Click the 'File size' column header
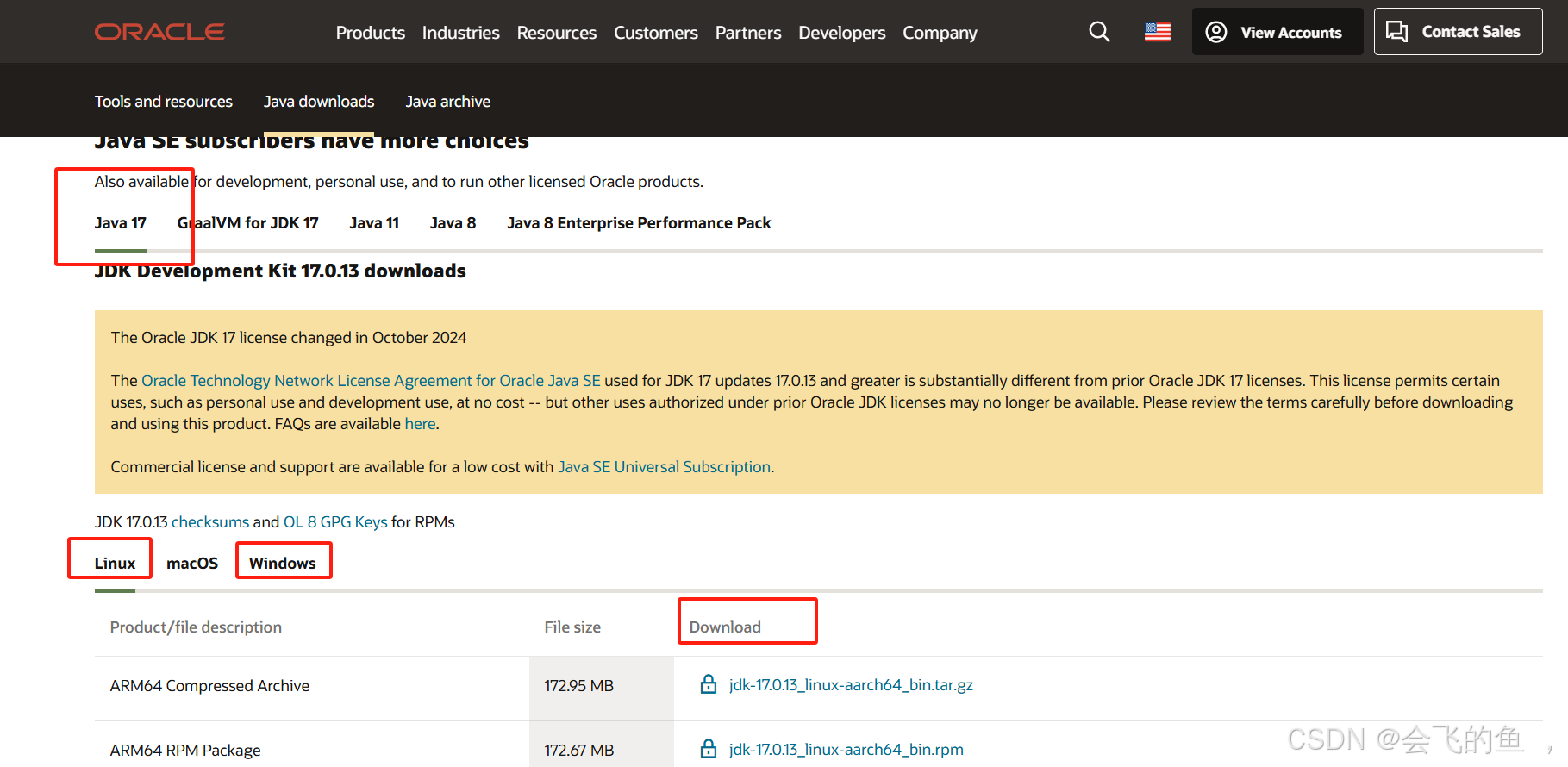 pos(572,627)
